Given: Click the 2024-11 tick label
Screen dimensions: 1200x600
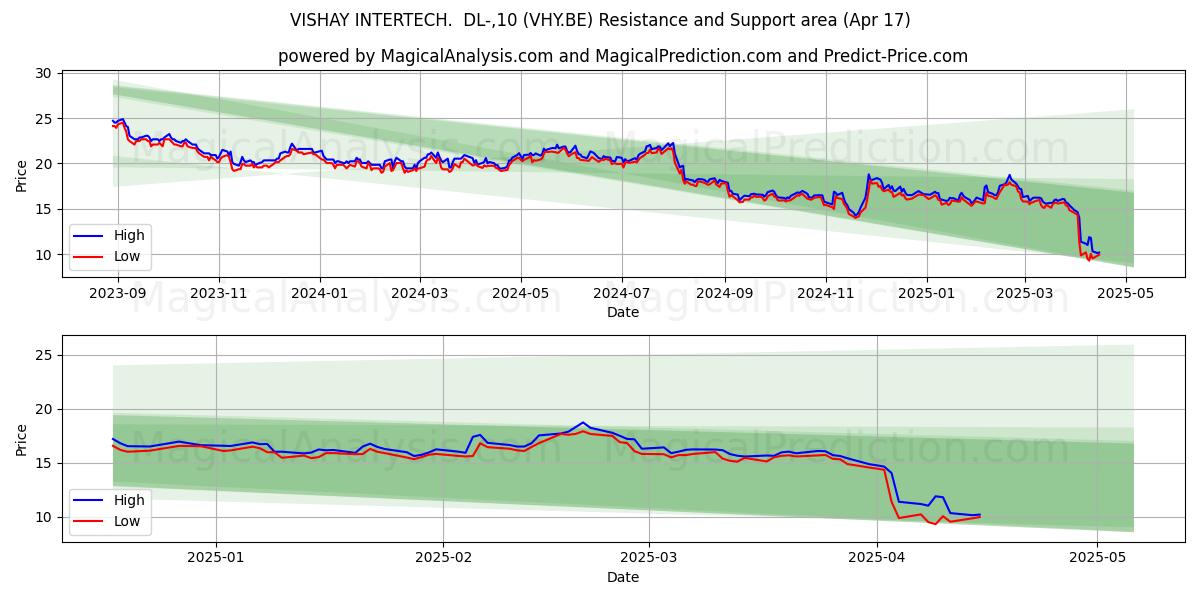Looking at the screenshot, I should [x=826, y=294].
